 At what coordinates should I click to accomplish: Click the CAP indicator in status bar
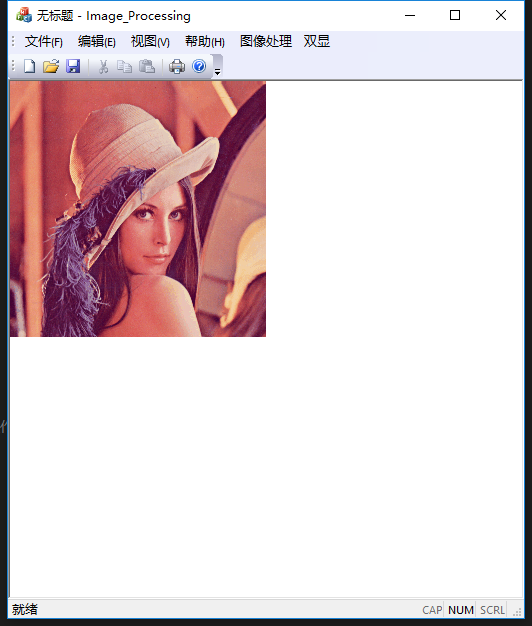point(432,610)
